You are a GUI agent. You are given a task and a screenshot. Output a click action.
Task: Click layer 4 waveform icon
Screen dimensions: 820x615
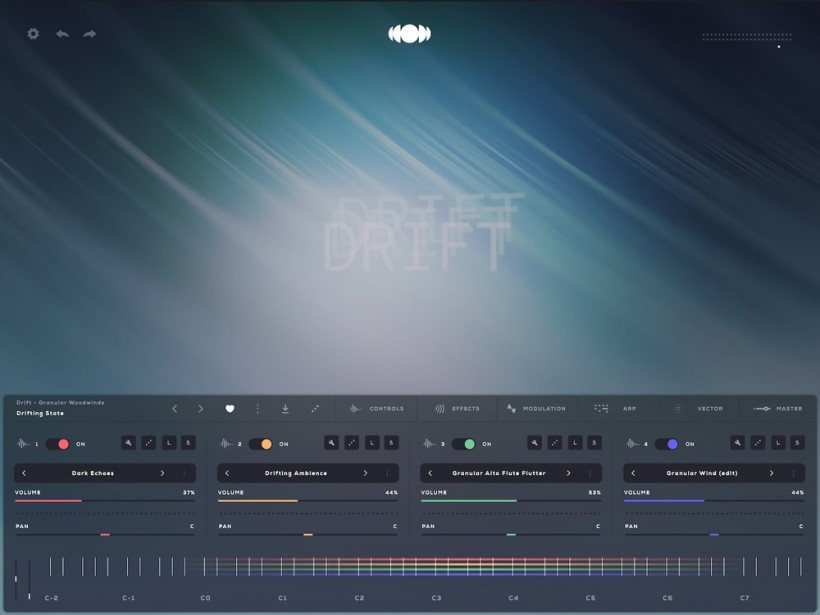(x=632, y=443)
